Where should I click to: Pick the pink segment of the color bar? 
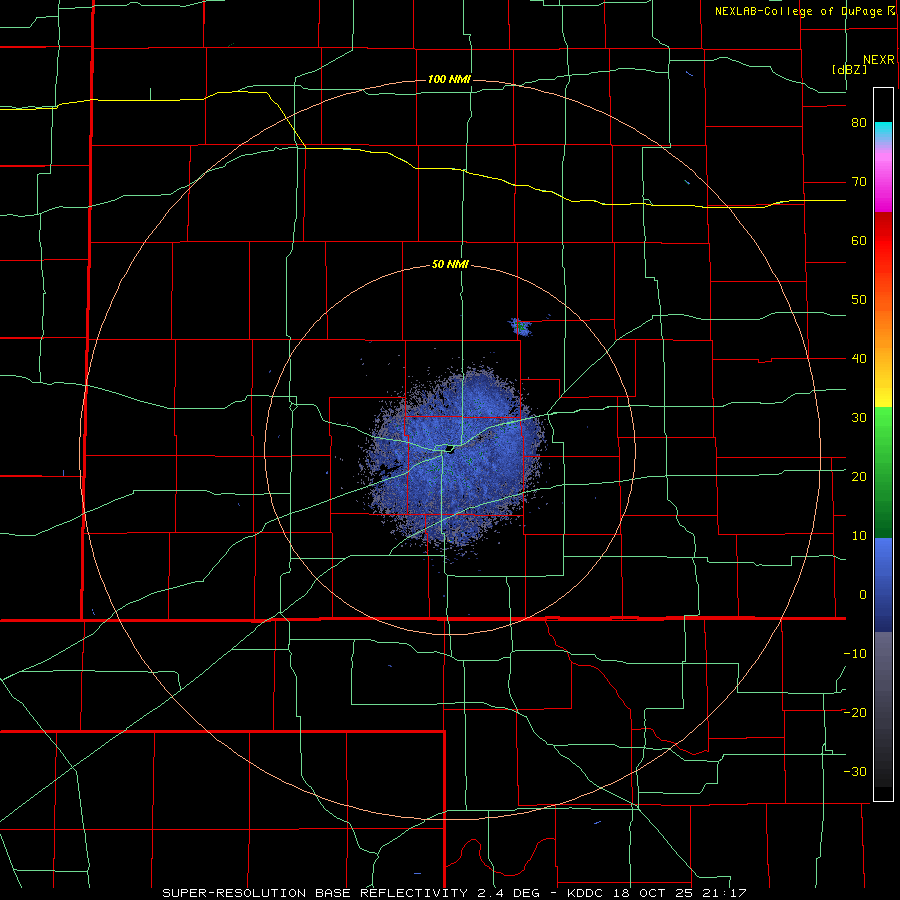coord(883,178)
